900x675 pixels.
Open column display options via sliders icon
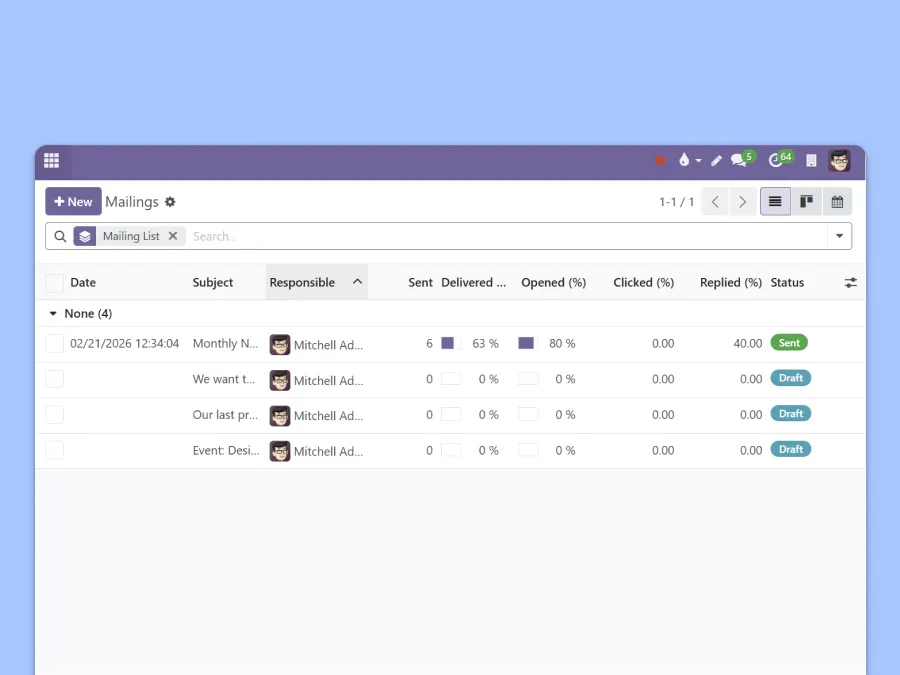[x=850, y=283]
